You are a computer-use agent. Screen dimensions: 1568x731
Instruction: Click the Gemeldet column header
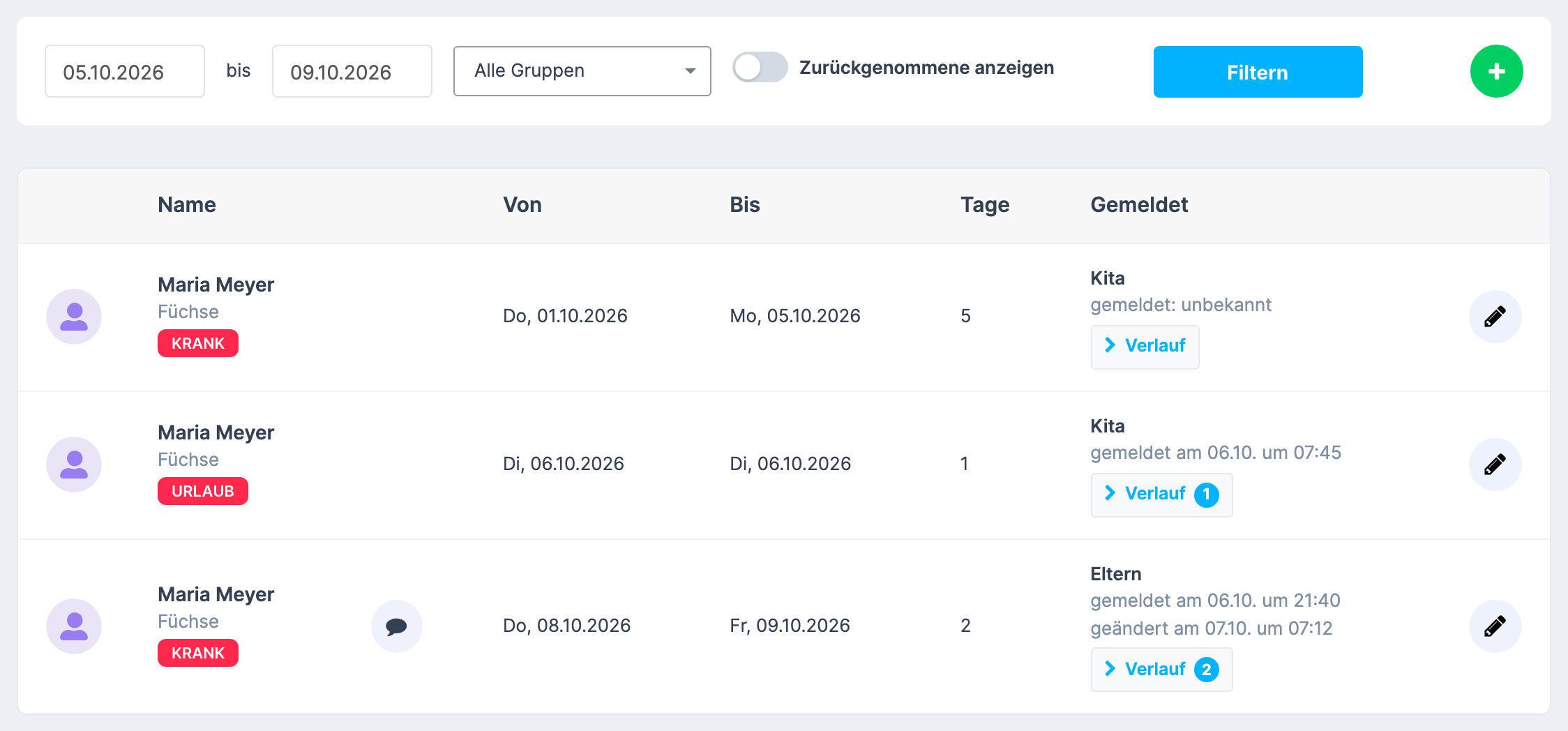[1139, 205]
